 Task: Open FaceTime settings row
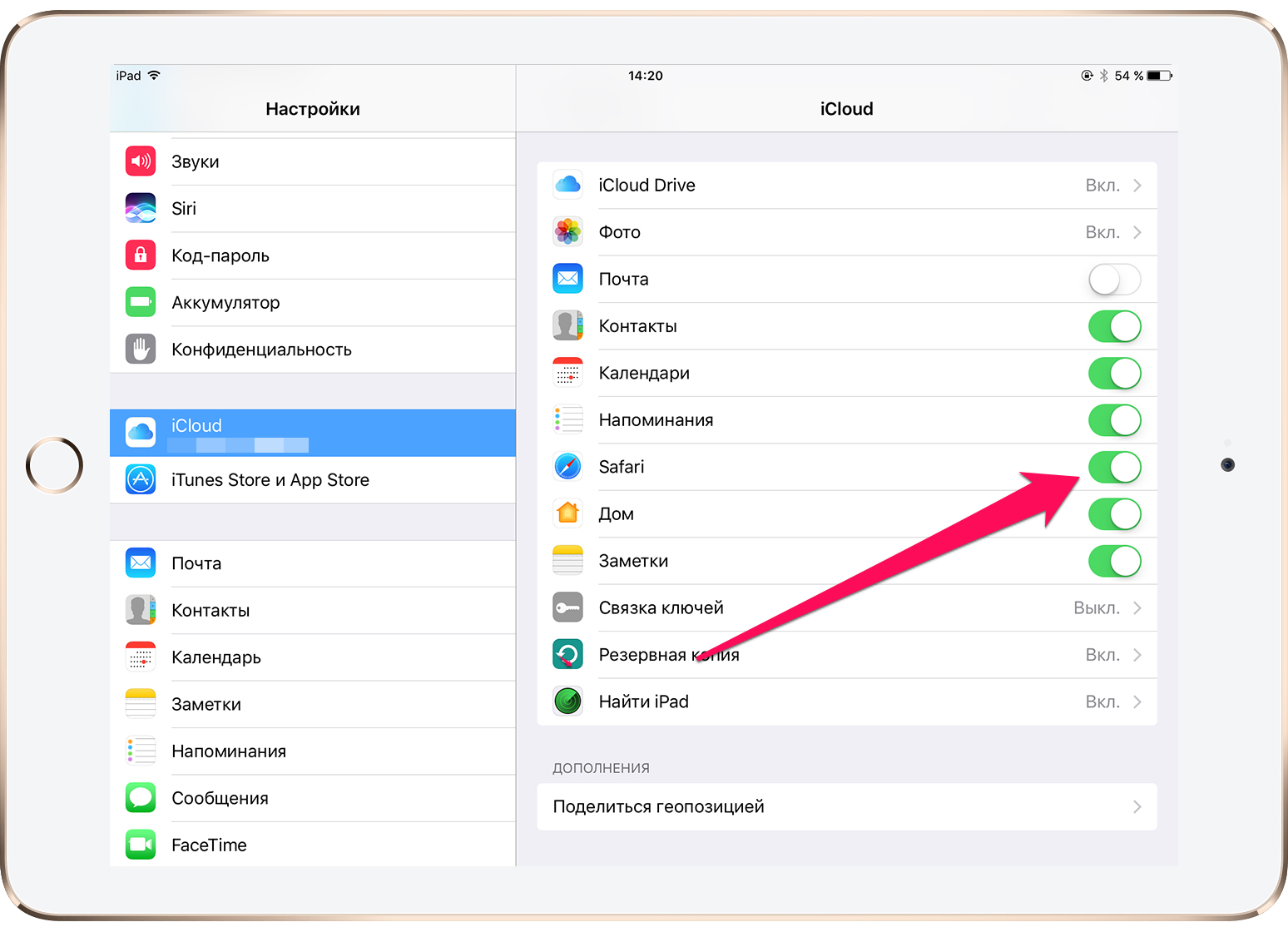click(313, 845)
